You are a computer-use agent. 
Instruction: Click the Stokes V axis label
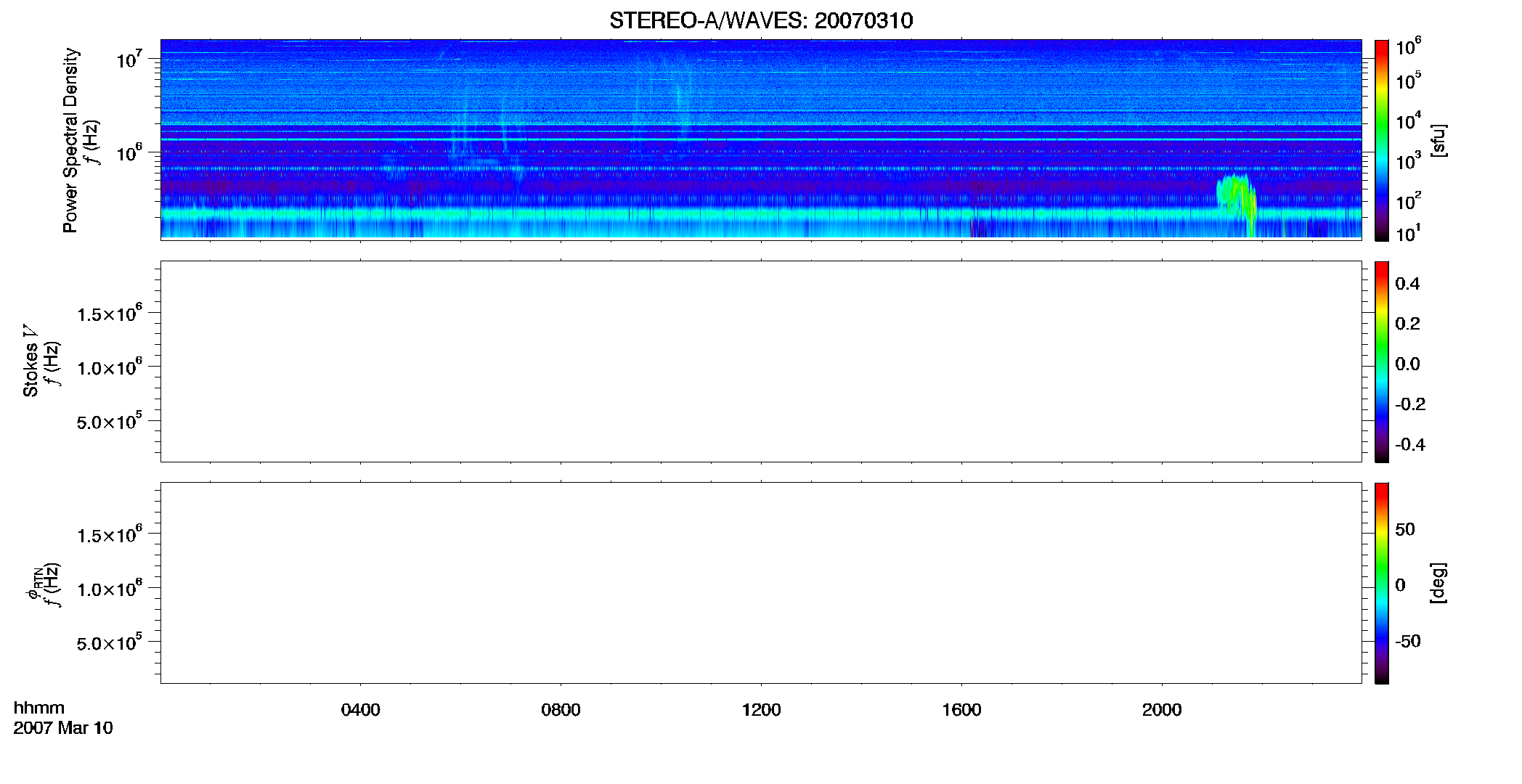click(x=31, y=361)
